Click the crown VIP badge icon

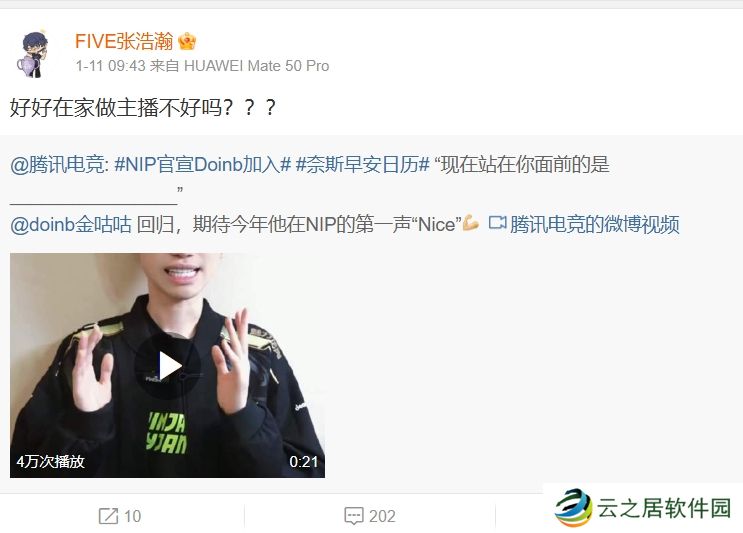point(187,41)
